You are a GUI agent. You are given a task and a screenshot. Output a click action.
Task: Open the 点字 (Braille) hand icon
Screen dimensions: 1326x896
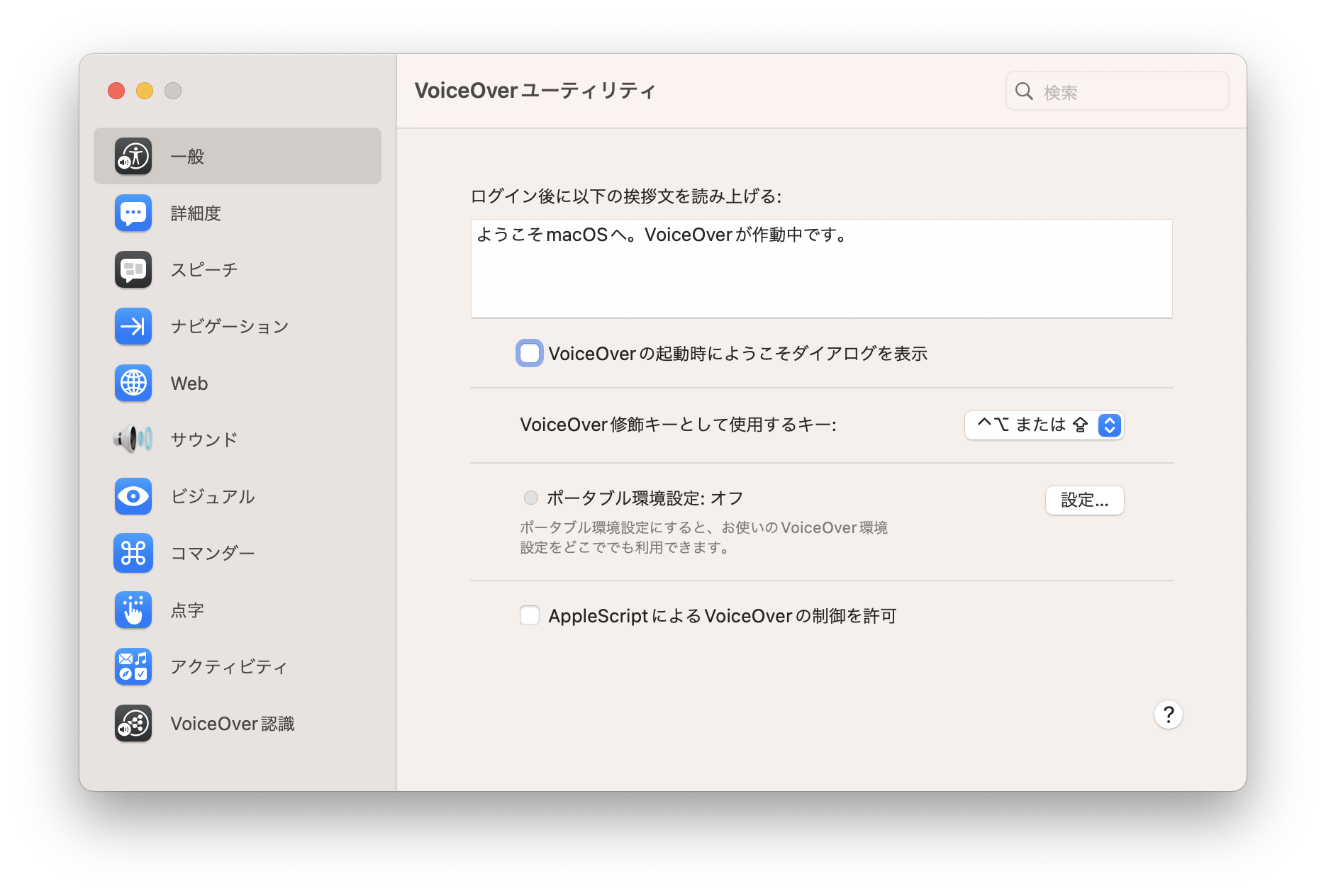[x=133, y=610]
